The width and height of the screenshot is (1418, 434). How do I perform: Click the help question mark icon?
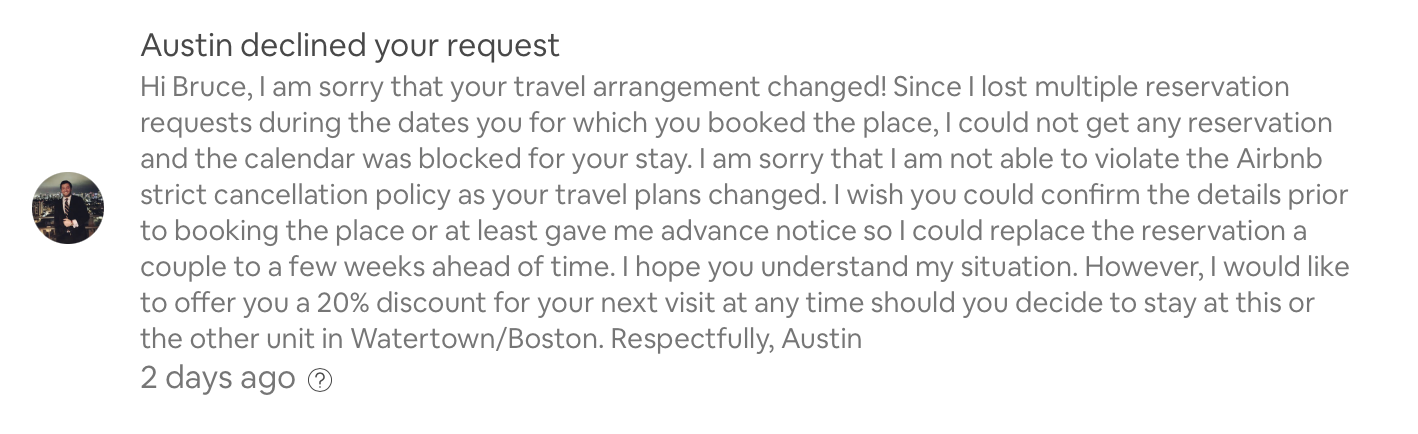[320, 381]
